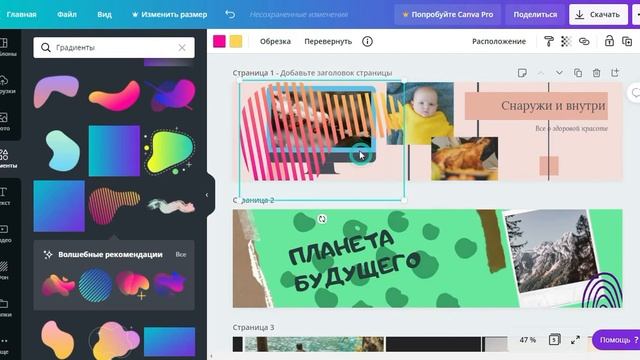Toggle the lock icon

[609, 41]
